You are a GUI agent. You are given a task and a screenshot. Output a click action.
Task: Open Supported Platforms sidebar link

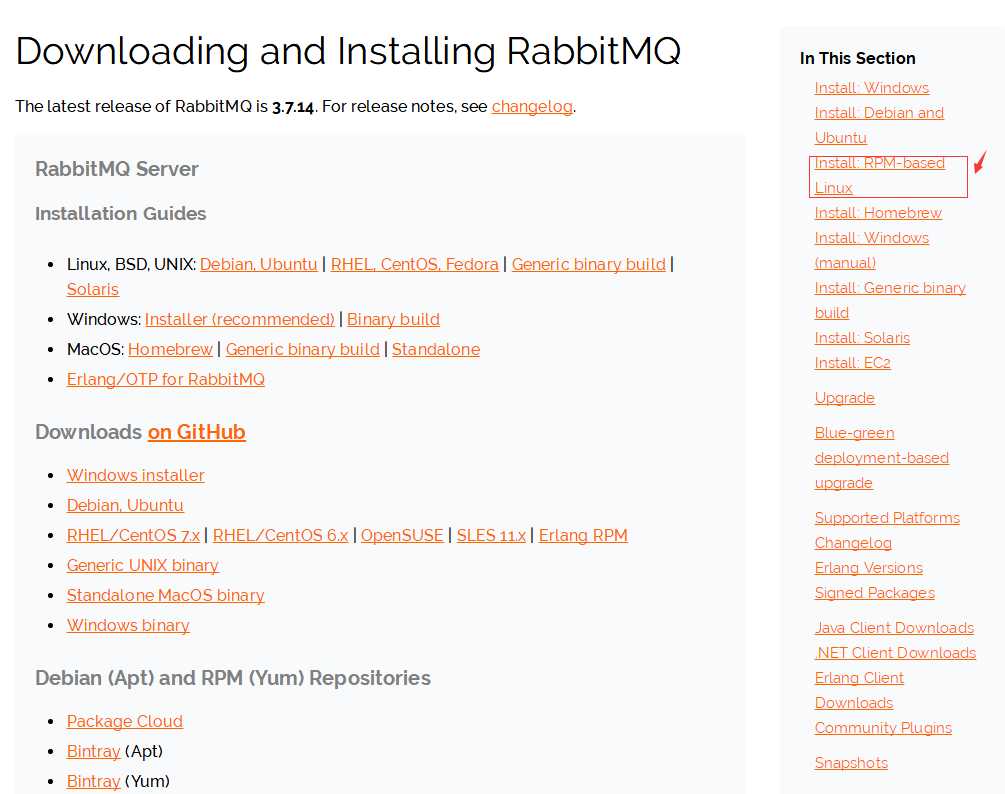(x=887, y=518)
